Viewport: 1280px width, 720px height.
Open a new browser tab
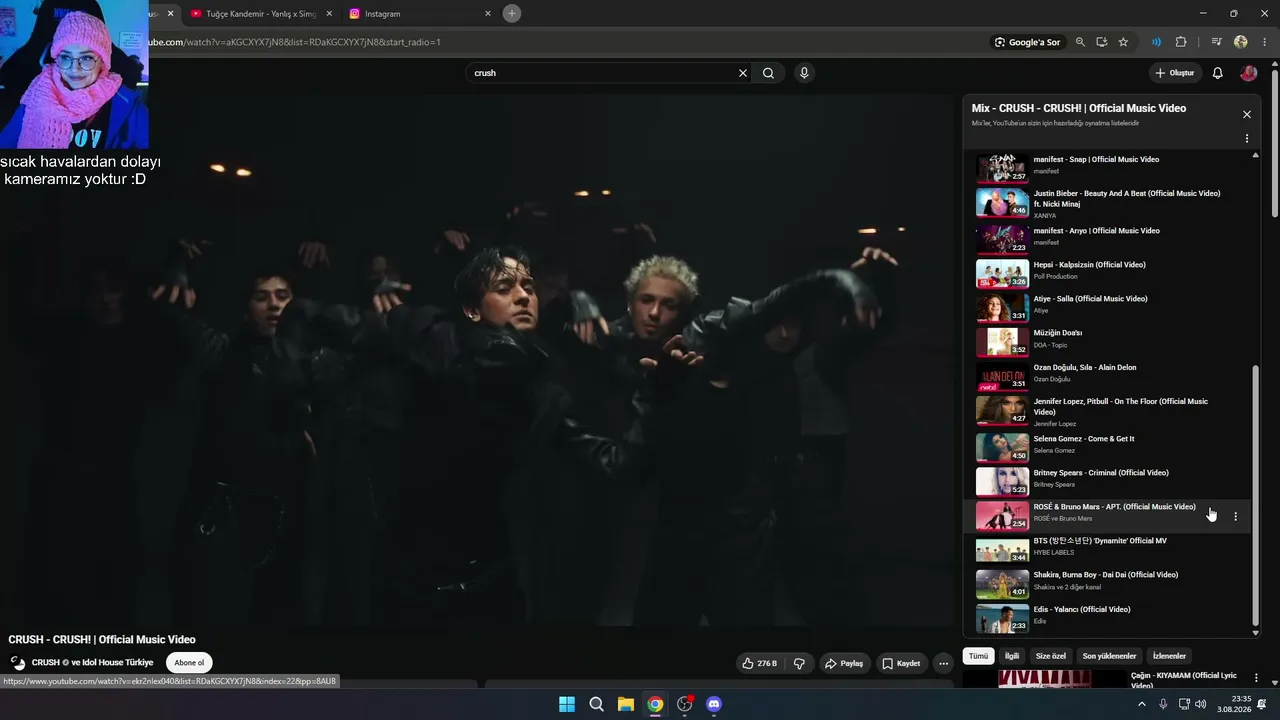point(512,13)
